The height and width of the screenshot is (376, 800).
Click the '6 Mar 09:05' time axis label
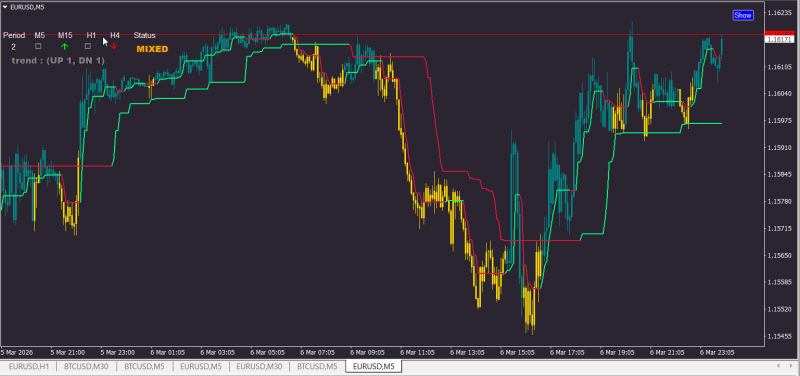(367, 353)
